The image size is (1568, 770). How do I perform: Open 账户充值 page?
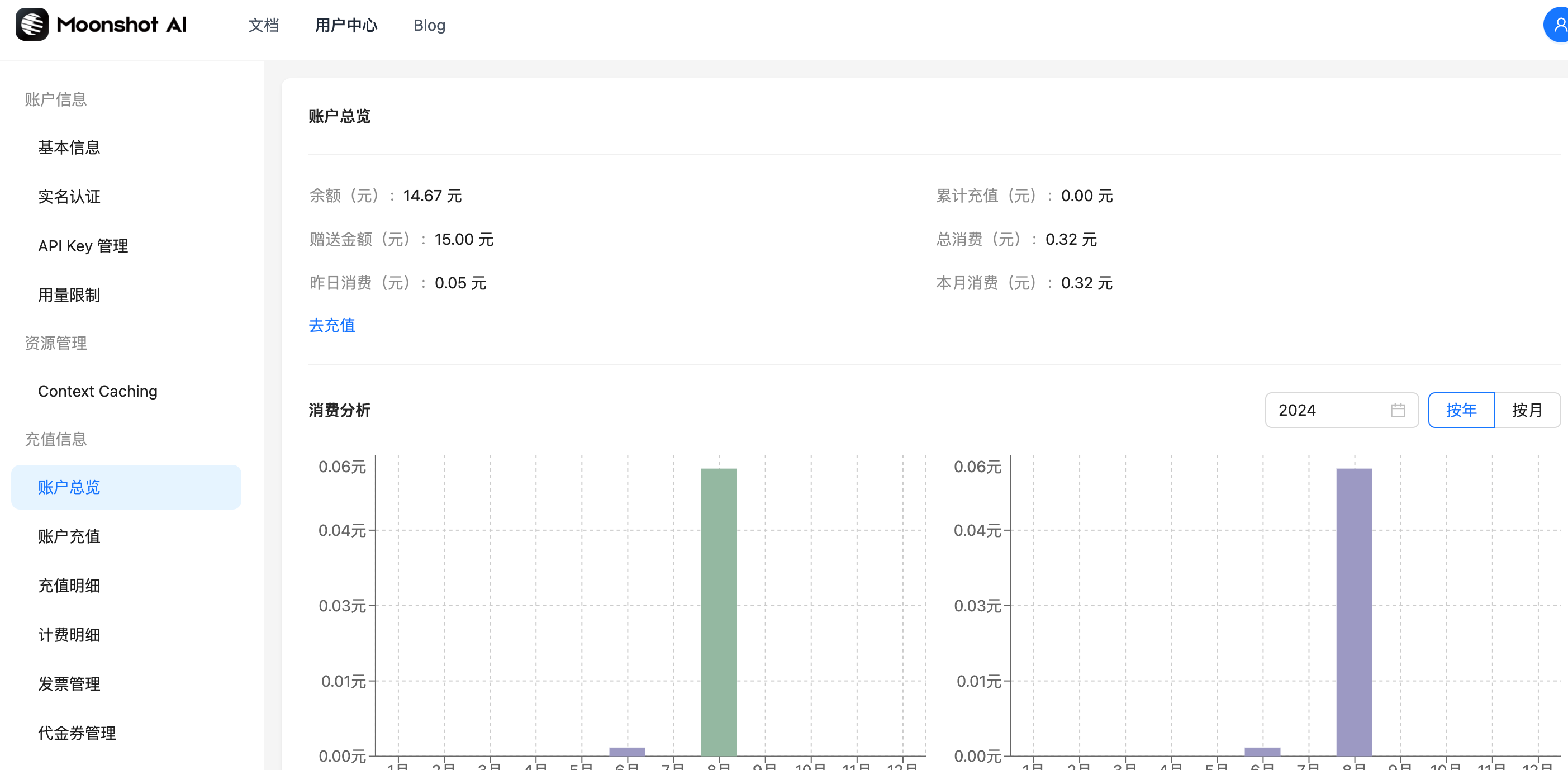[x=69, y=536]
